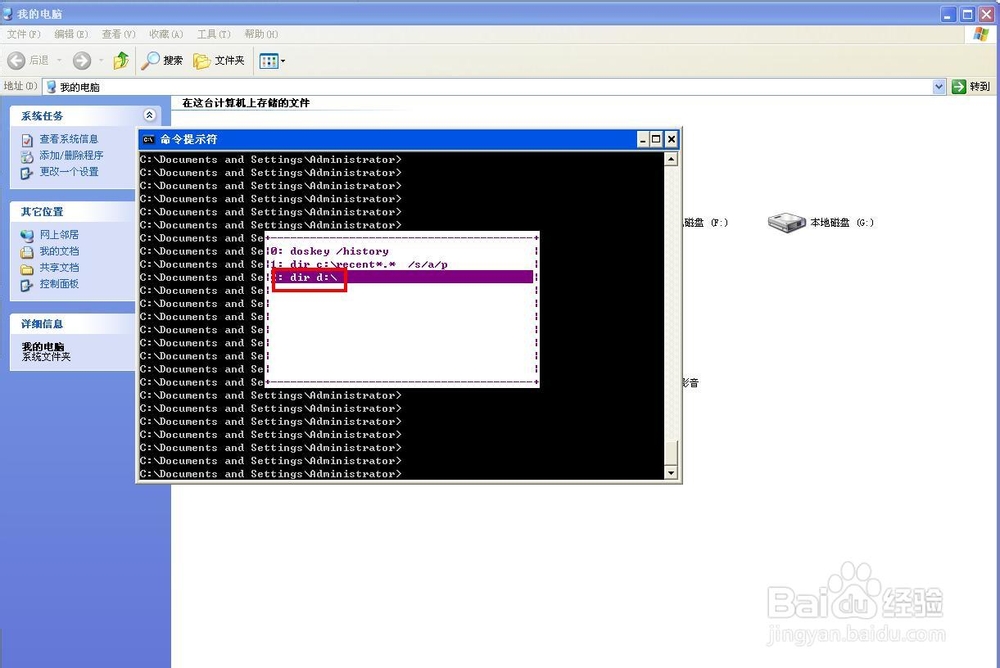Image resolution: width=1000 pixels, height=668 pixels.
Task: Click the 查看系统信息 icon
Action: click(27, 140)
